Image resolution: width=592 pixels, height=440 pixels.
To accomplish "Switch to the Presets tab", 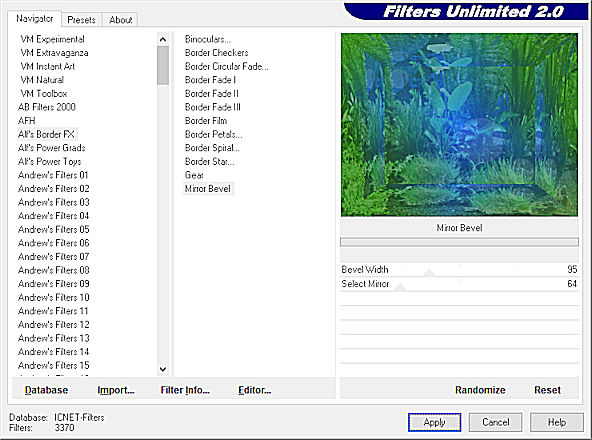I will (x=81, y=20).
